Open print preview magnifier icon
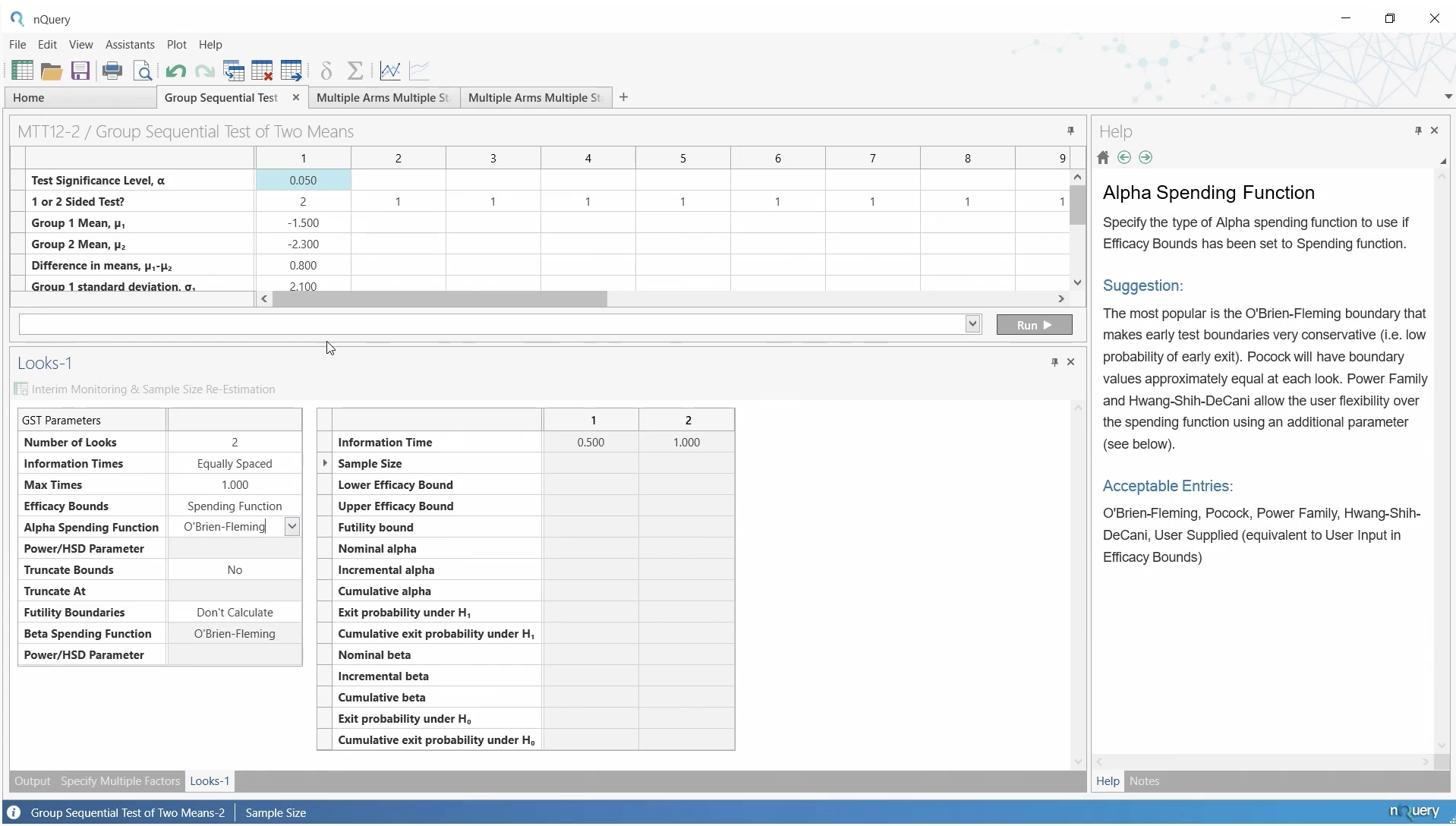Image resolution: width=1456 pixels, height=826 pixels. point(143,71)
